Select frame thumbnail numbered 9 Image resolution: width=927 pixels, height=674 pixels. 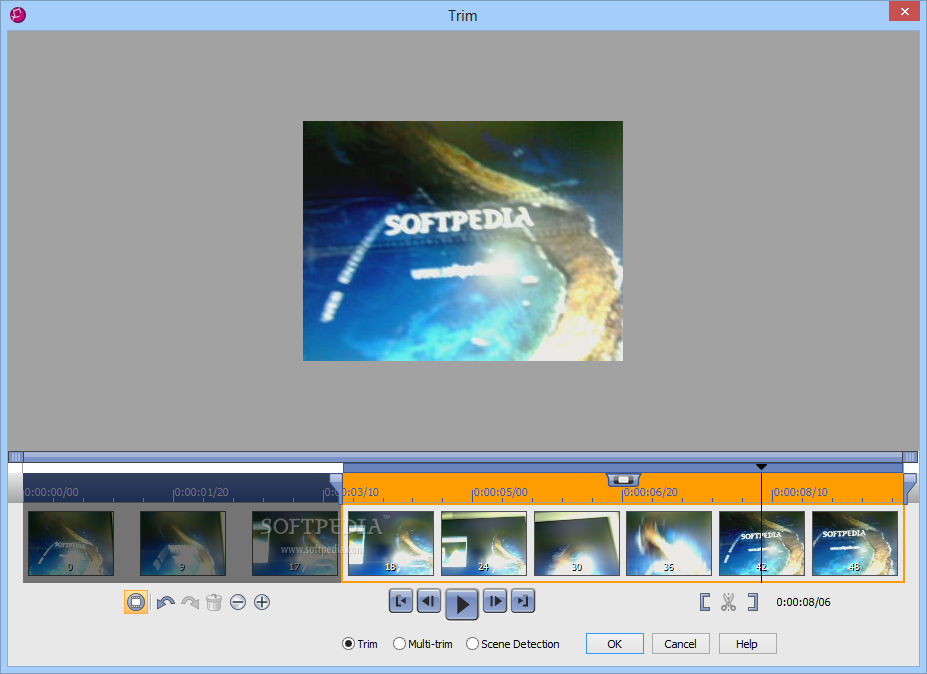pos(183,543)
